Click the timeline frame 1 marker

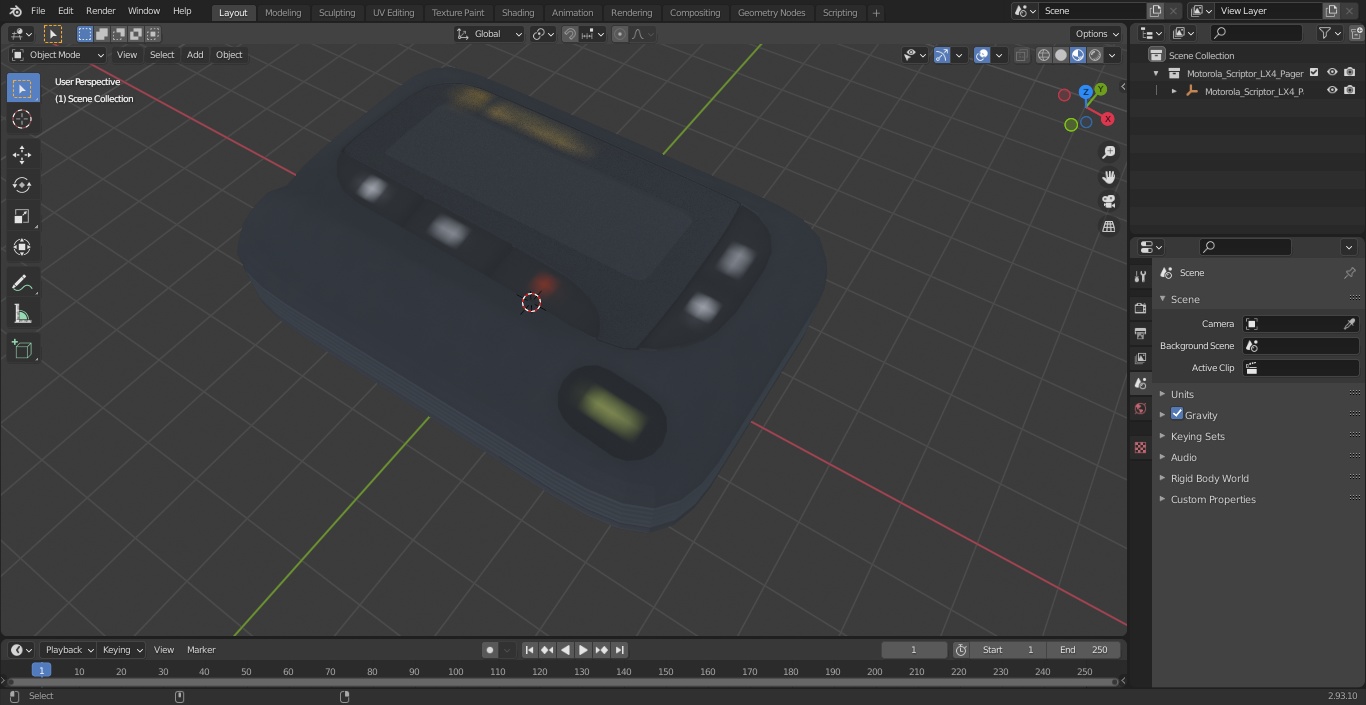[x=41, y=670]
